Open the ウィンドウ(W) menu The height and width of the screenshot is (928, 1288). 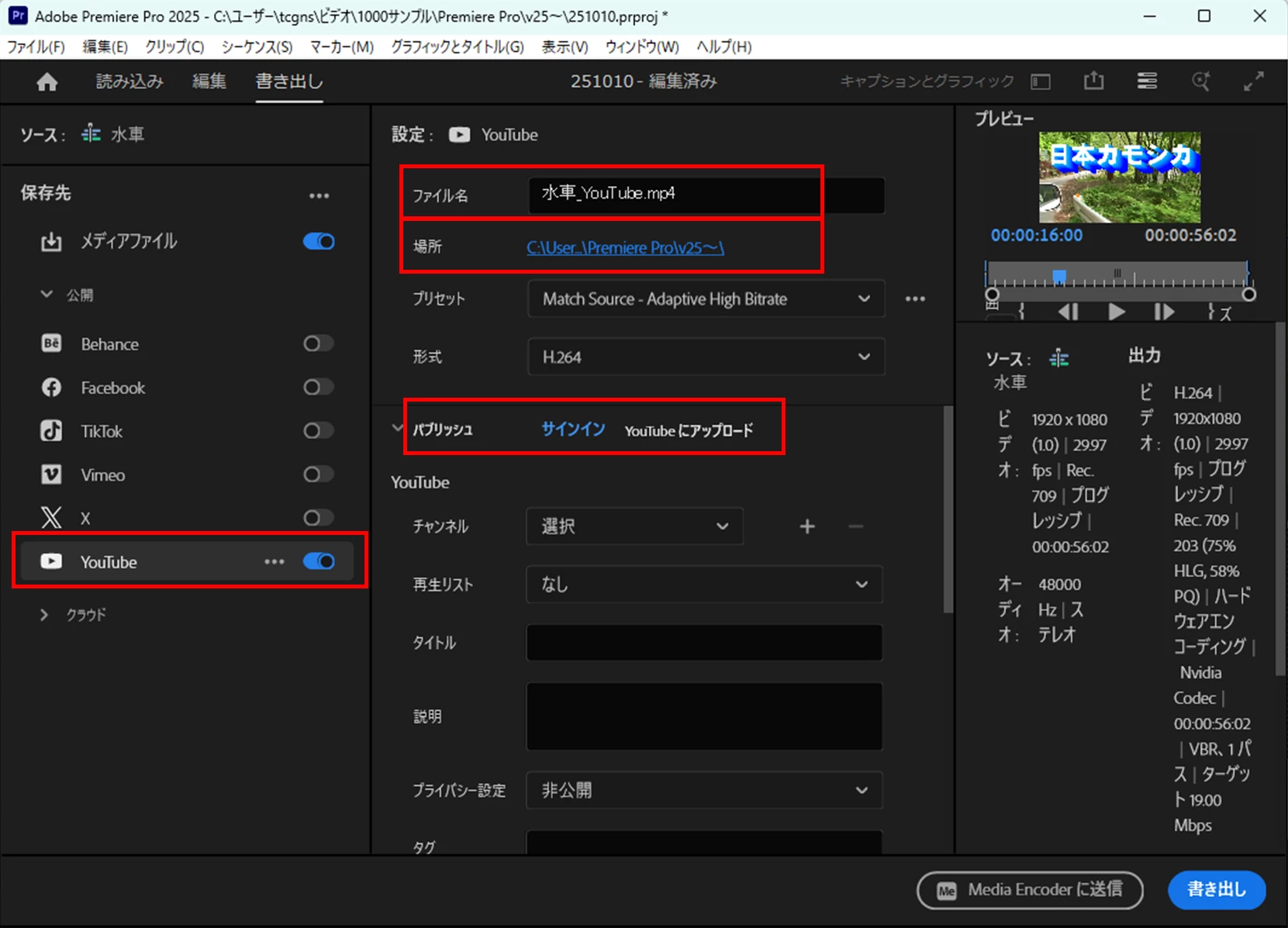coord(642,47)
